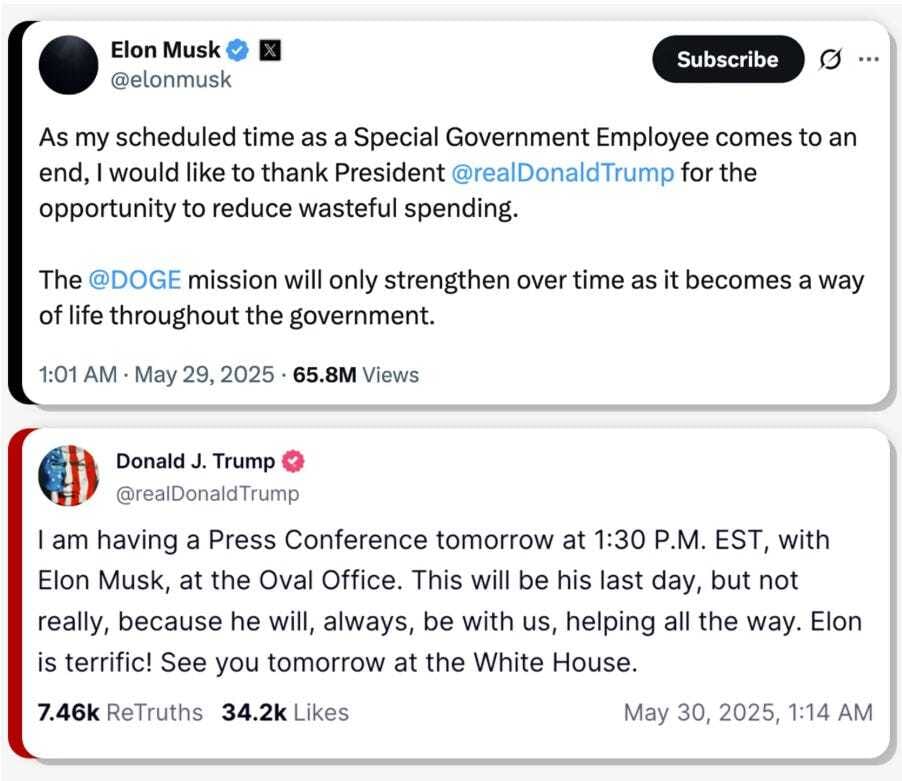
Task: Click Elon Musk's black profile avatar
Action: coord(68,64)
